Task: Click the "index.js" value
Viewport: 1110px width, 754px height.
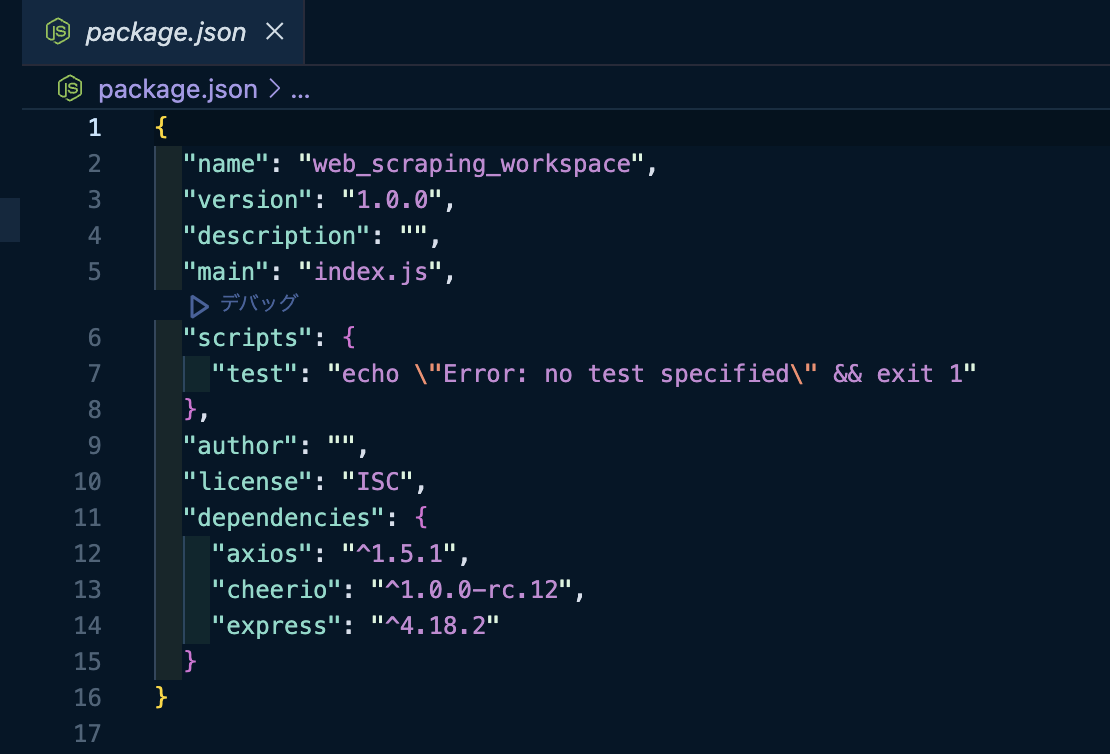Action: coord(371,273)
